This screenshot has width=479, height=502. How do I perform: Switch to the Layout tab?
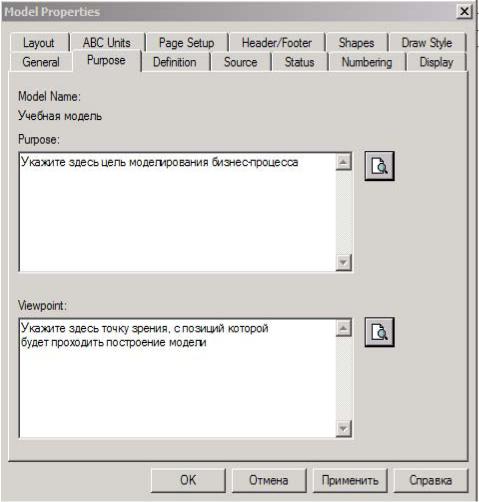(x=39, y=43)
